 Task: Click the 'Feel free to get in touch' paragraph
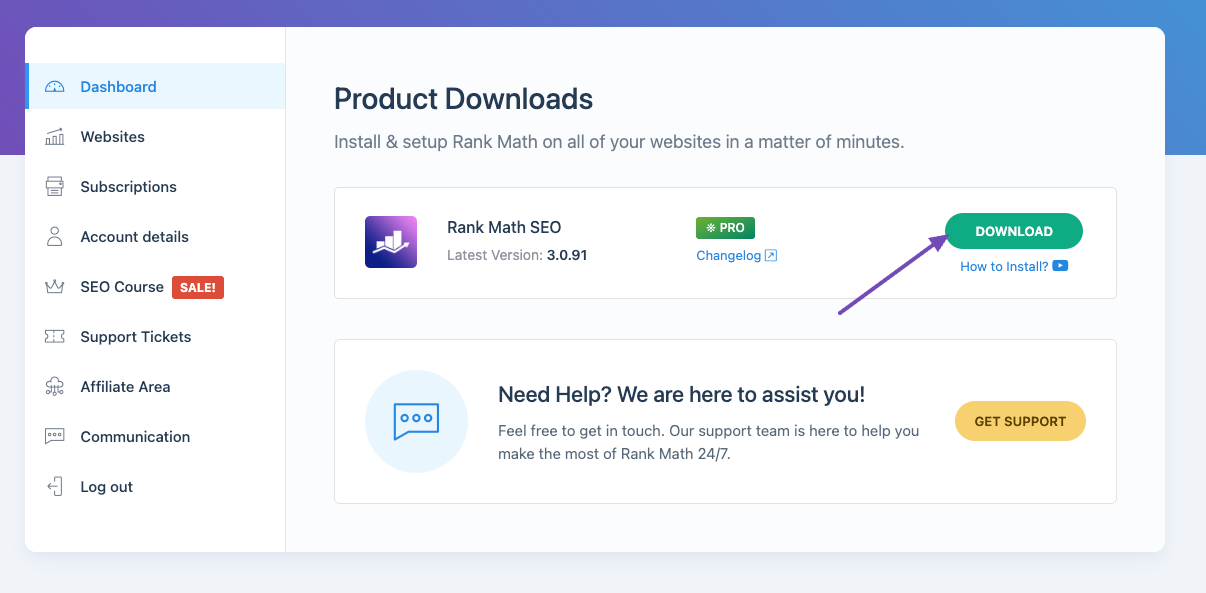[708, 443]
